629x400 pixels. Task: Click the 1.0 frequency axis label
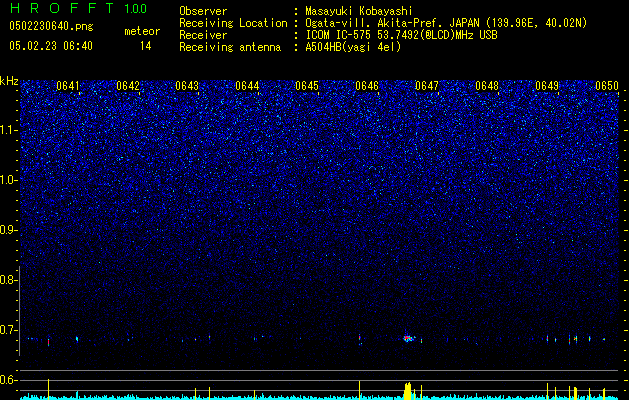[x=7, y=180]
